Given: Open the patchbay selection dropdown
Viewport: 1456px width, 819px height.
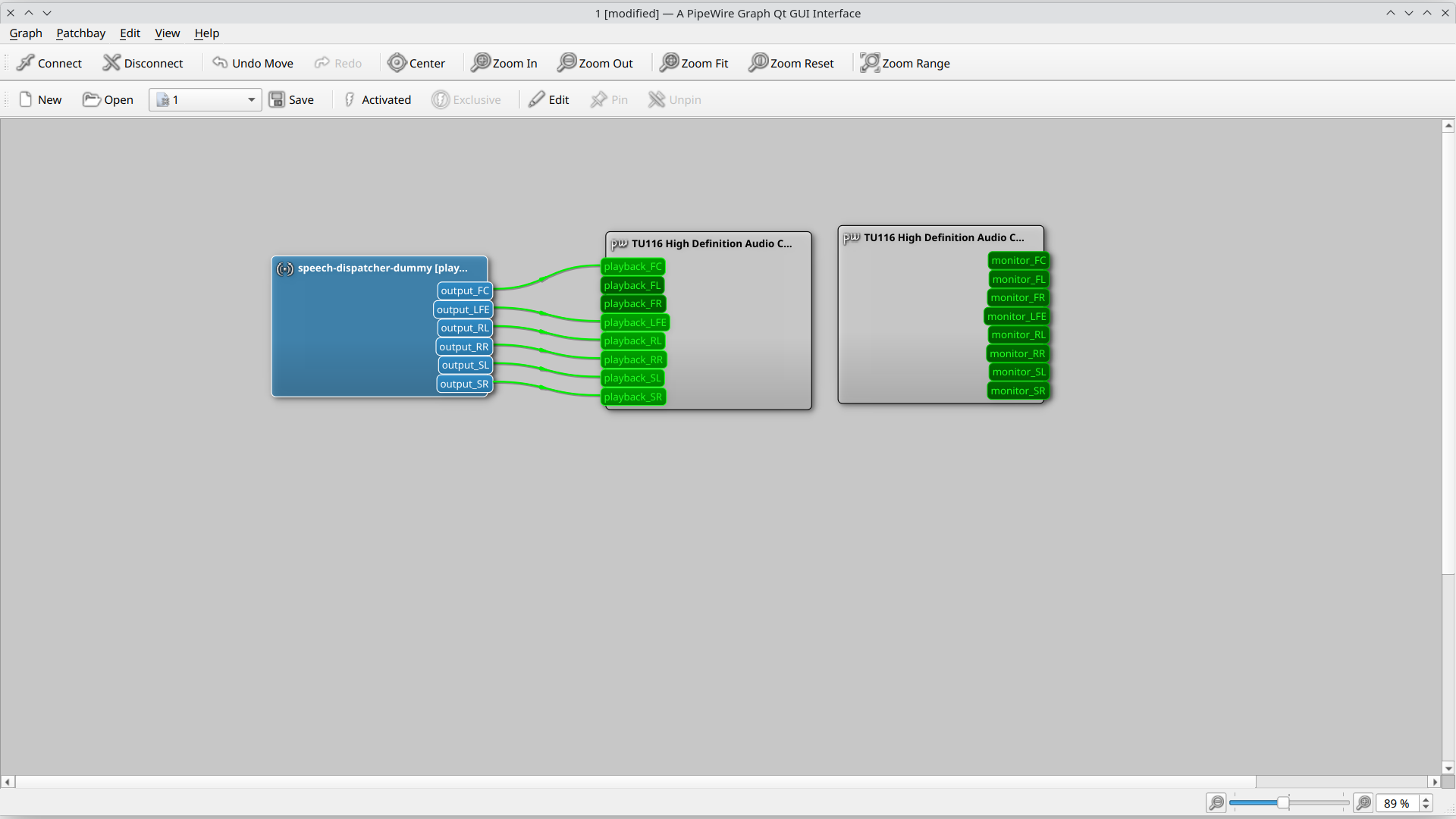Looking at the screenshot, I should tap(251, 99).
